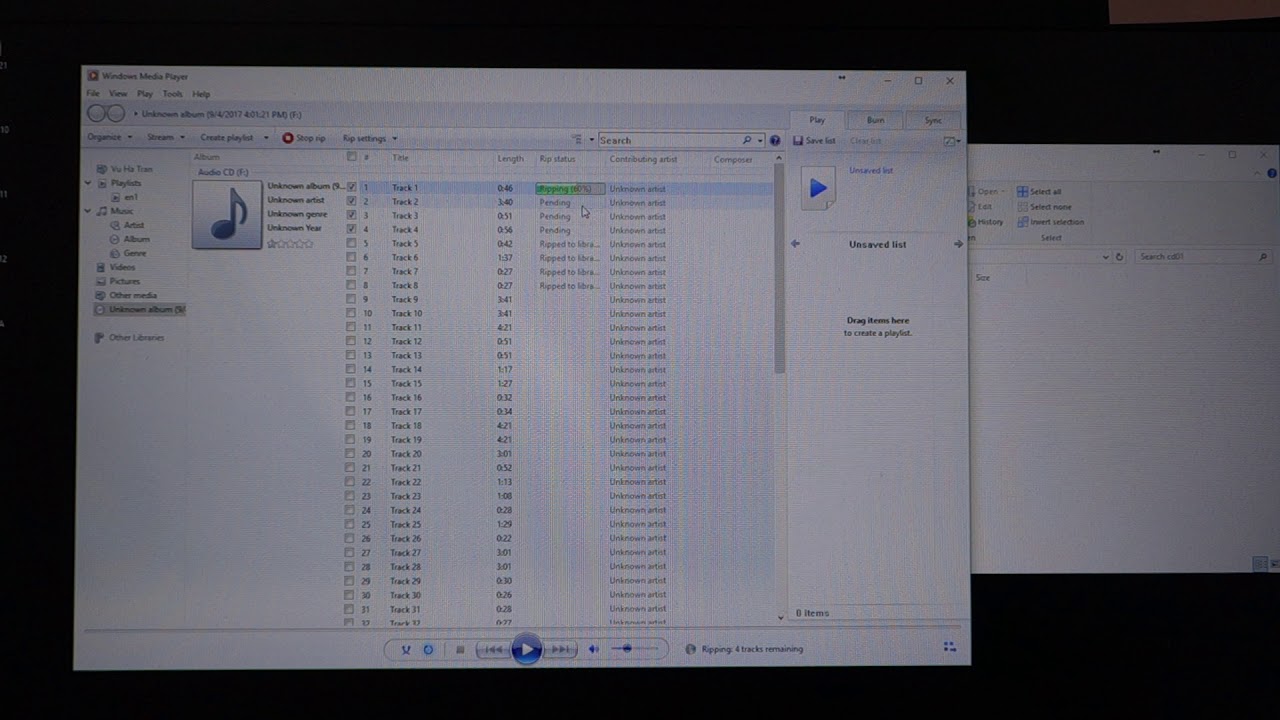
Task: Click the Back navigation circle button
Action: tap(97, 114)
